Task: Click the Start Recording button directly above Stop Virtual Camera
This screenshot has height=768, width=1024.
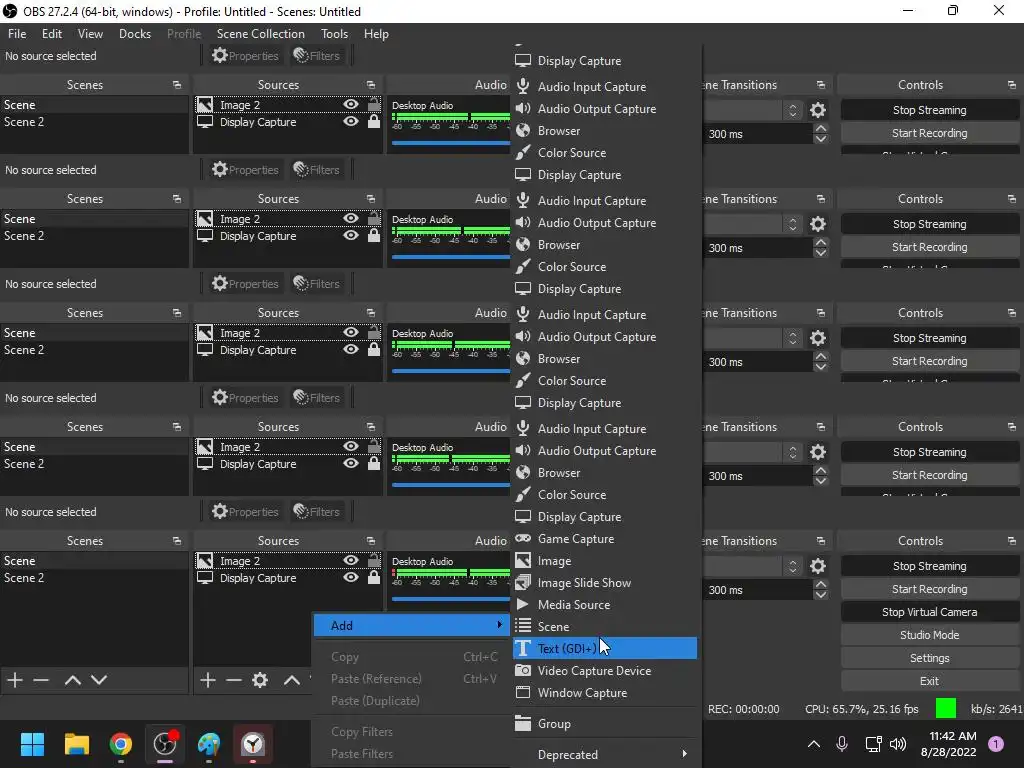Action: click(x=929, y=589)
